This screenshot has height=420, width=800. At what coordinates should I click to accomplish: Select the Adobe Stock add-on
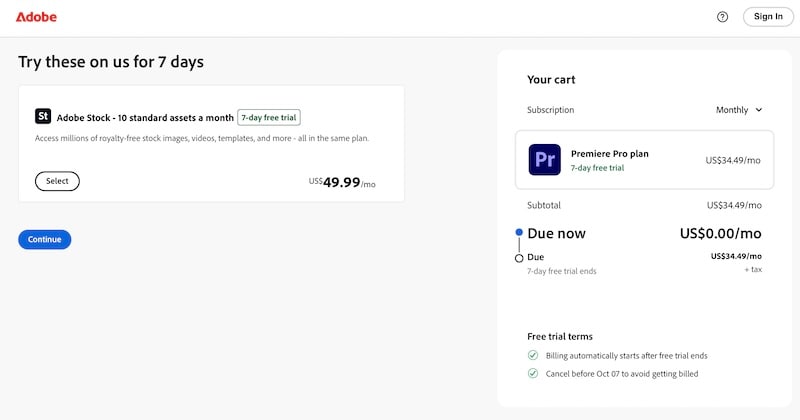57,181
